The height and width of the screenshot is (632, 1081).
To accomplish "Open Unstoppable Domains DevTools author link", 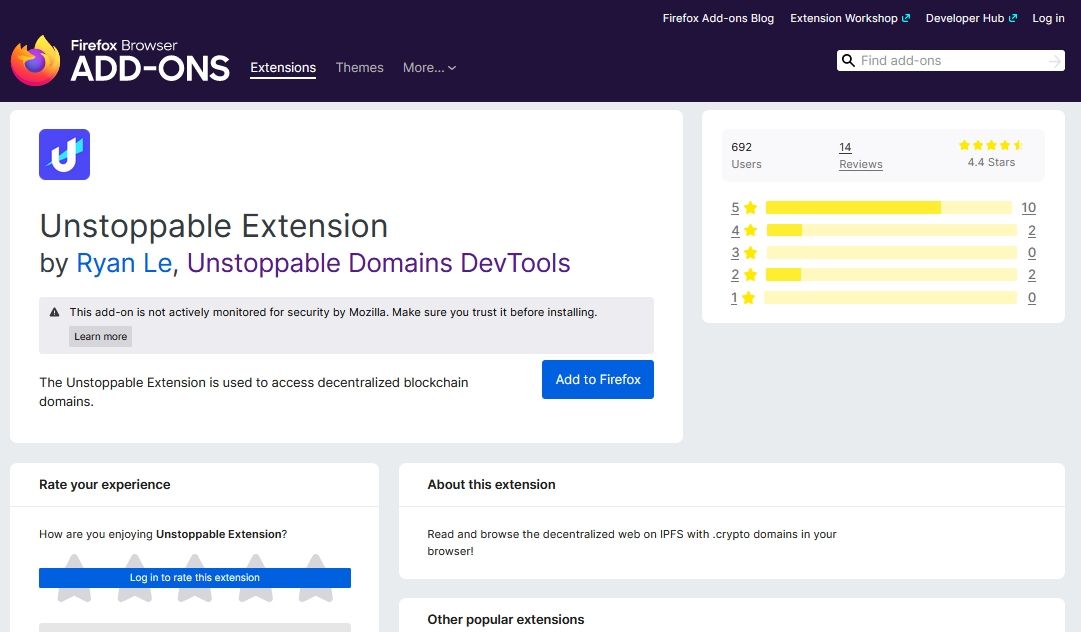I will (x=378, y=263).
